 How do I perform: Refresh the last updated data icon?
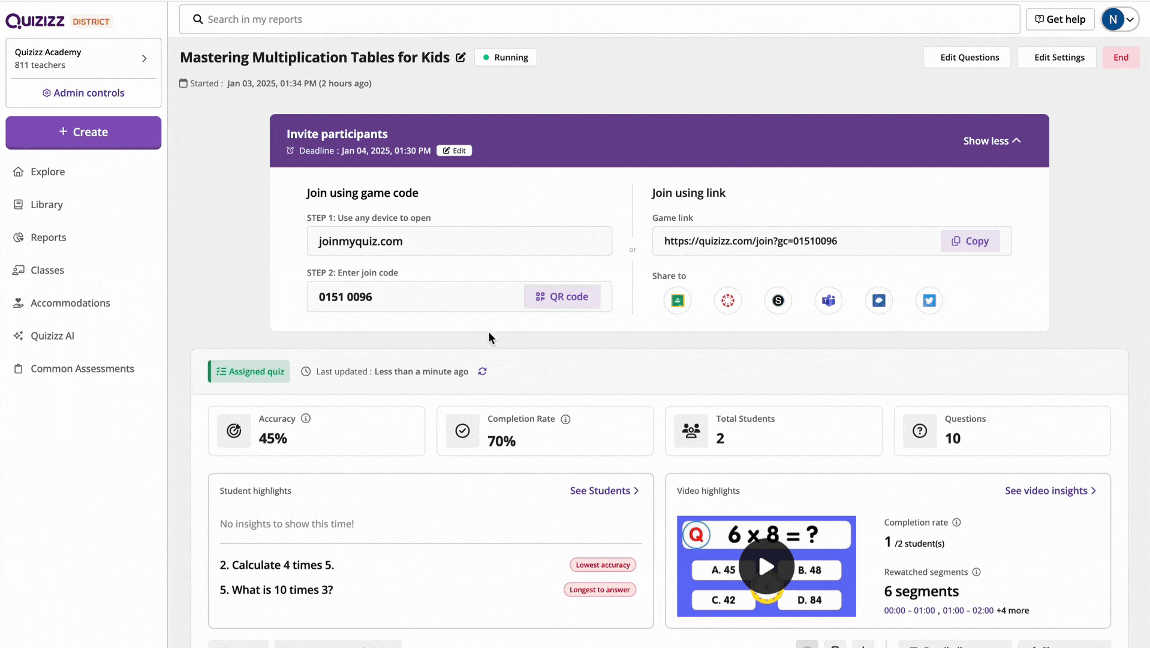pos(483,372)
